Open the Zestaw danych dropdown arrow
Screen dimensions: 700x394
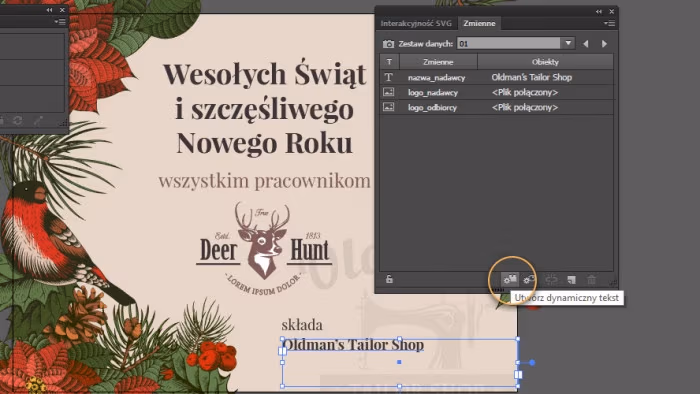point(568,43)
